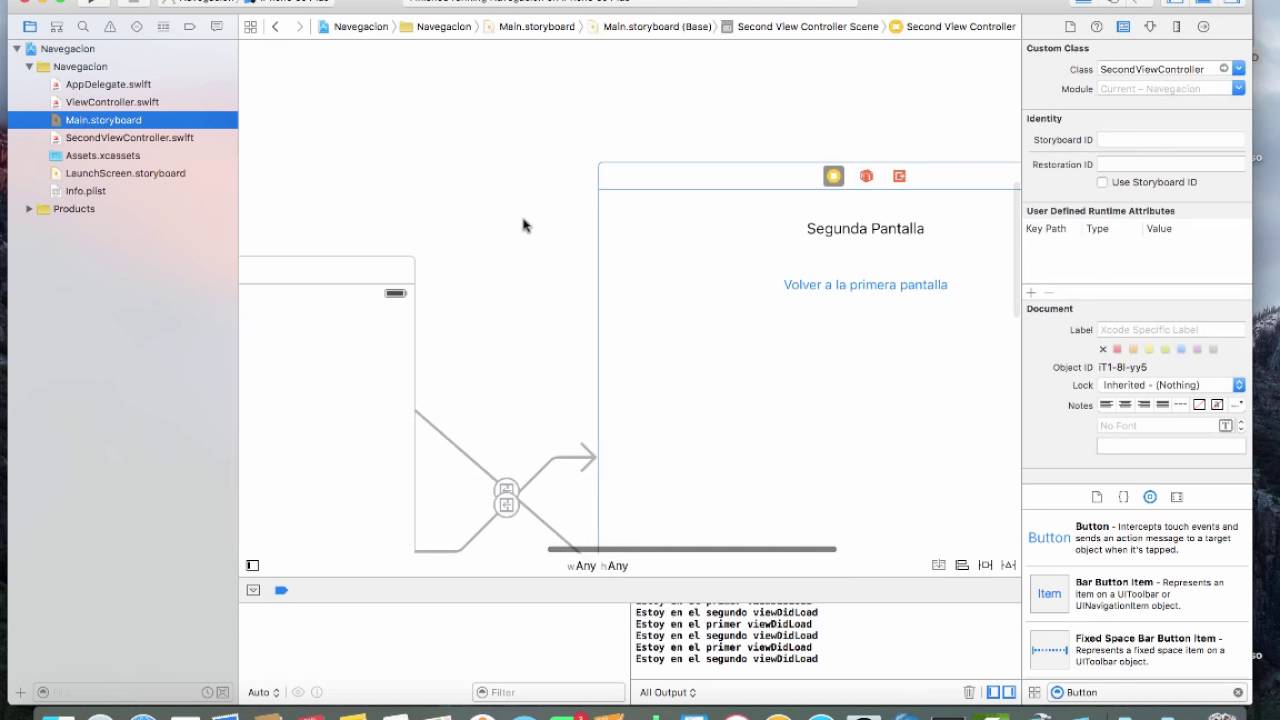
Task: Select the First Responder dock icon
Action: (x=866, y=176)
